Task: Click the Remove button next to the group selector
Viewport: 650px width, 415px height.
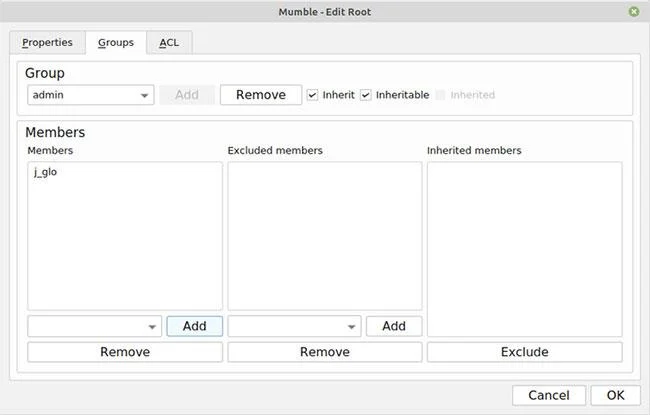Action: point(261,95)
